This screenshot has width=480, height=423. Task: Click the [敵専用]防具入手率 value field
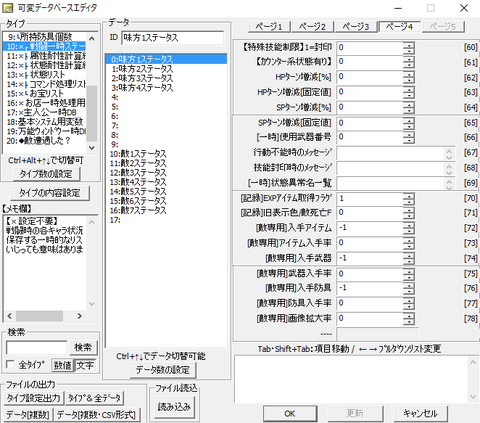coord(370,303)
